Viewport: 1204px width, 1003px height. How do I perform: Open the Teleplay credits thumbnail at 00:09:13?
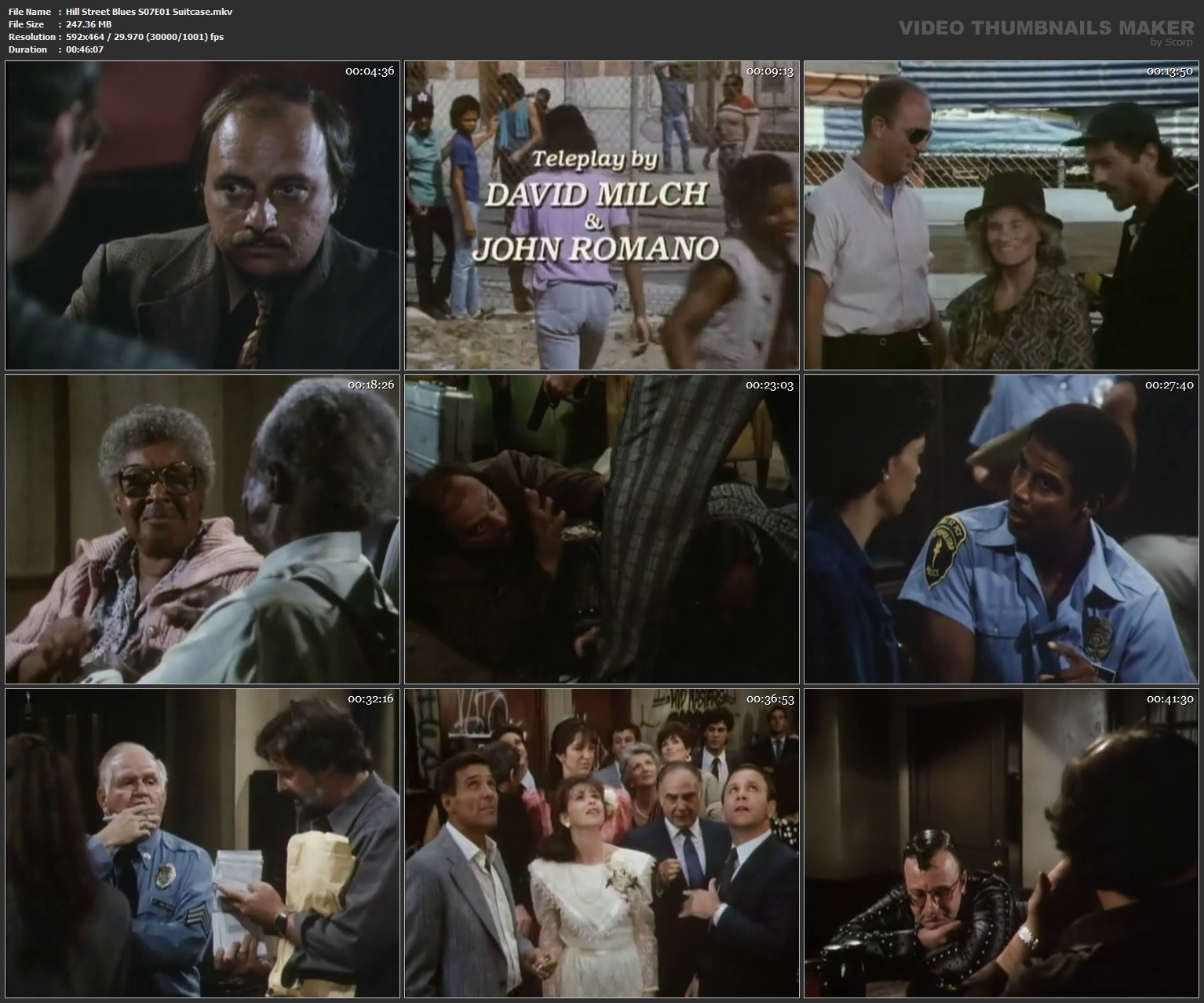click(x=602, y=215)
